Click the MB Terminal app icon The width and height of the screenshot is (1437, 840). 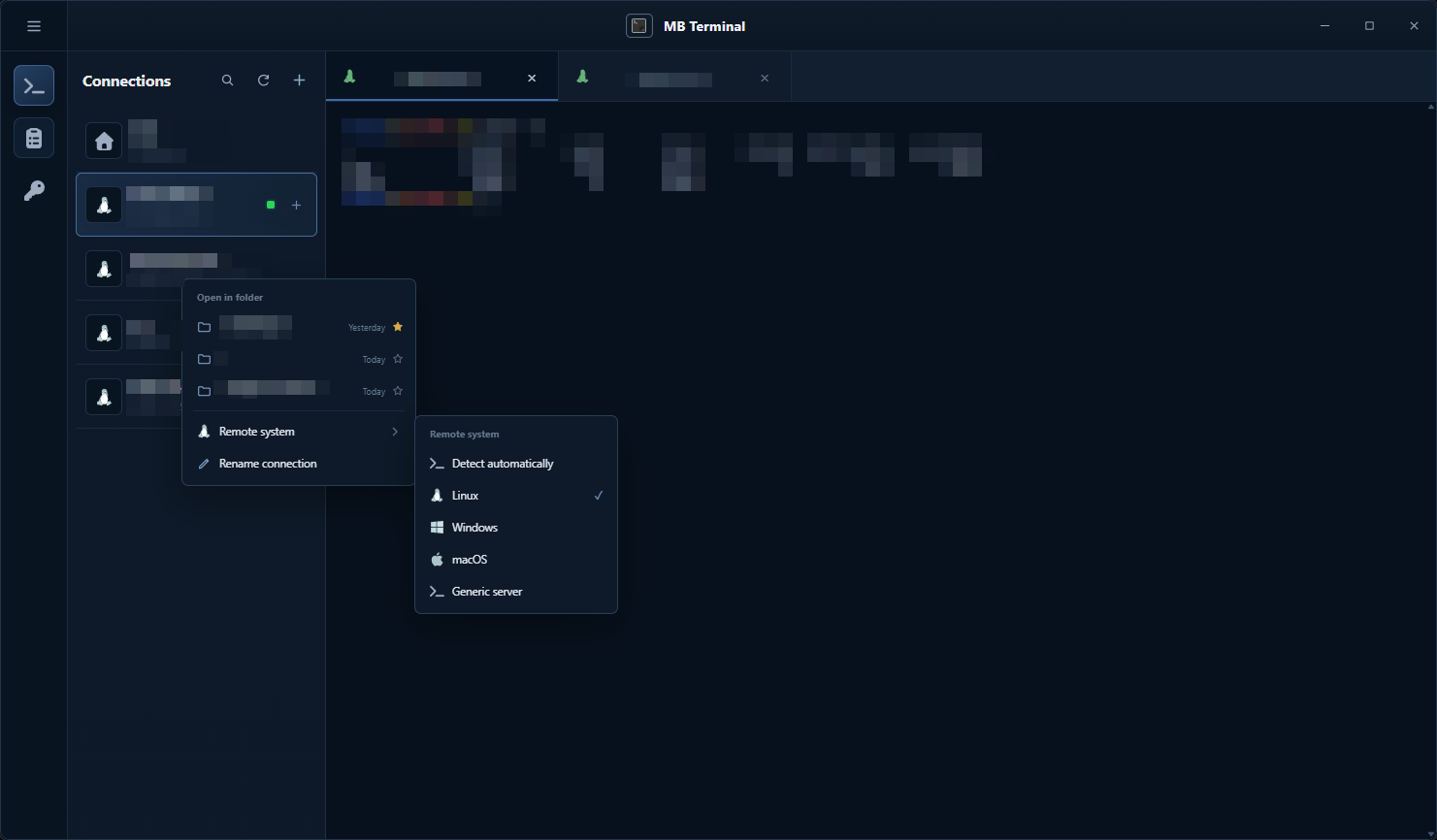(x=639, y=26)
